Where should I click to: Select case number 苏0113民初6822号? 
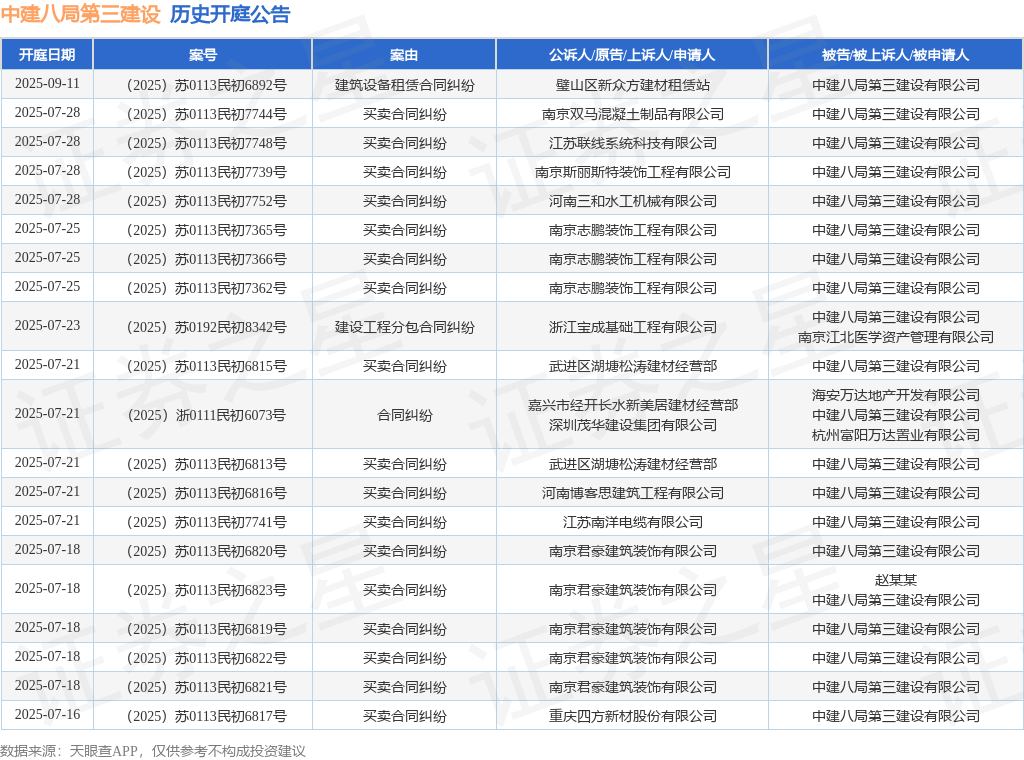[x=206, y=658]
